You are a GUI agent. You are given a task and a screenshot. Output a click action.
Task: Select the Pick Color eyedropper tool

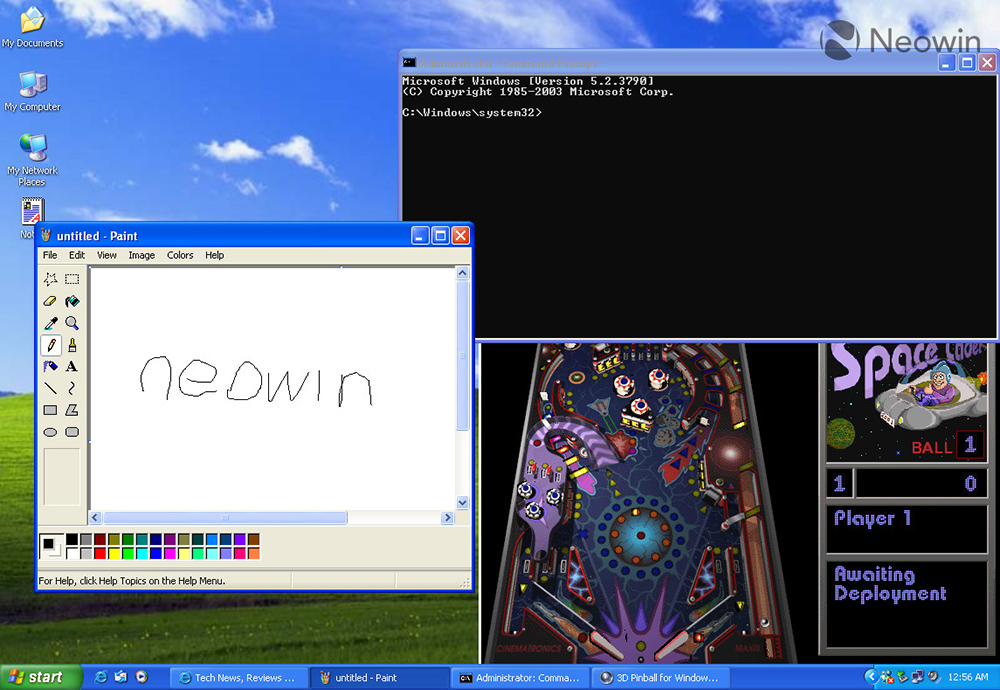(x=51, y=323)
